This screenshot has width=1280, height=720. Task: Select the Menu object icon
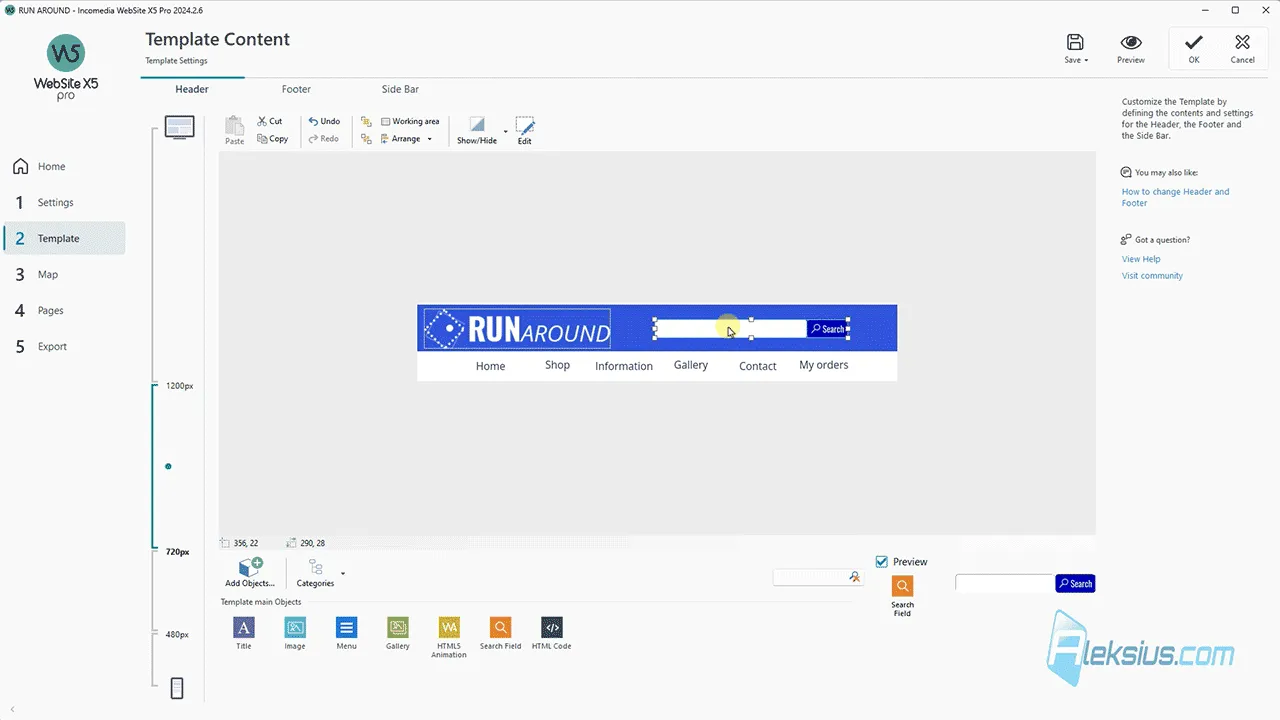(x=346, y=627)
